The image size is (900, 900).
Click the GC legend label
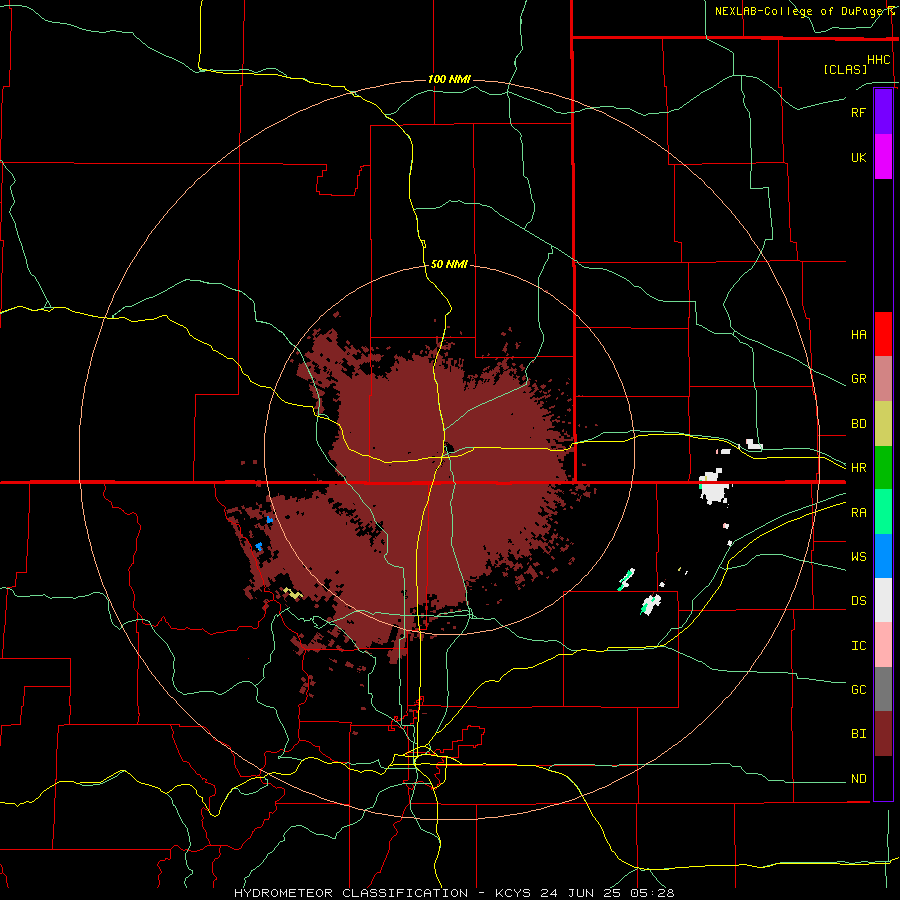click(858, 690)
